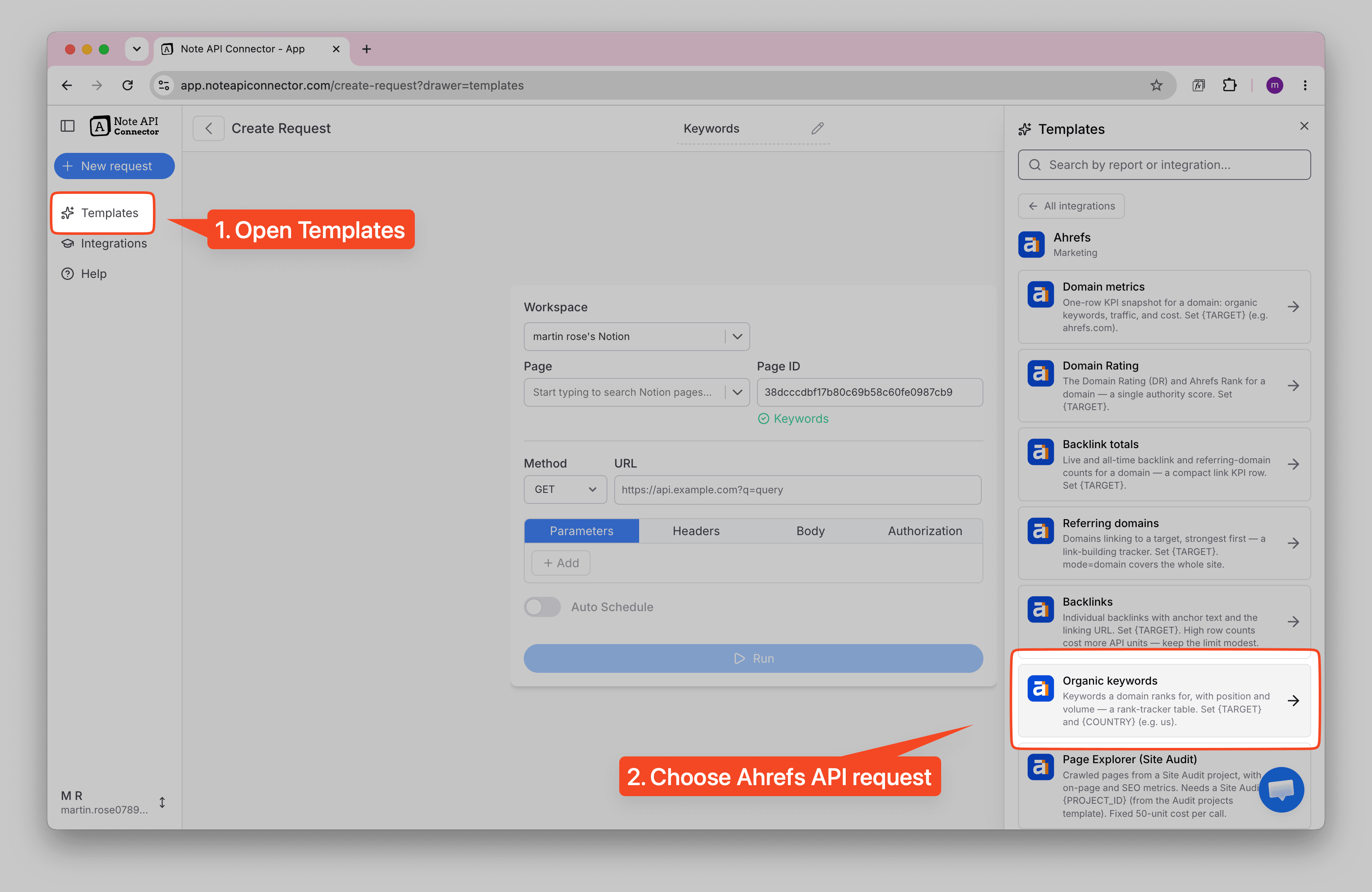Image resolution: width=1372 pixels, height=892 pixels.
Task: Bookmark this page with the star icon
Action: [x=1157, y=85]
